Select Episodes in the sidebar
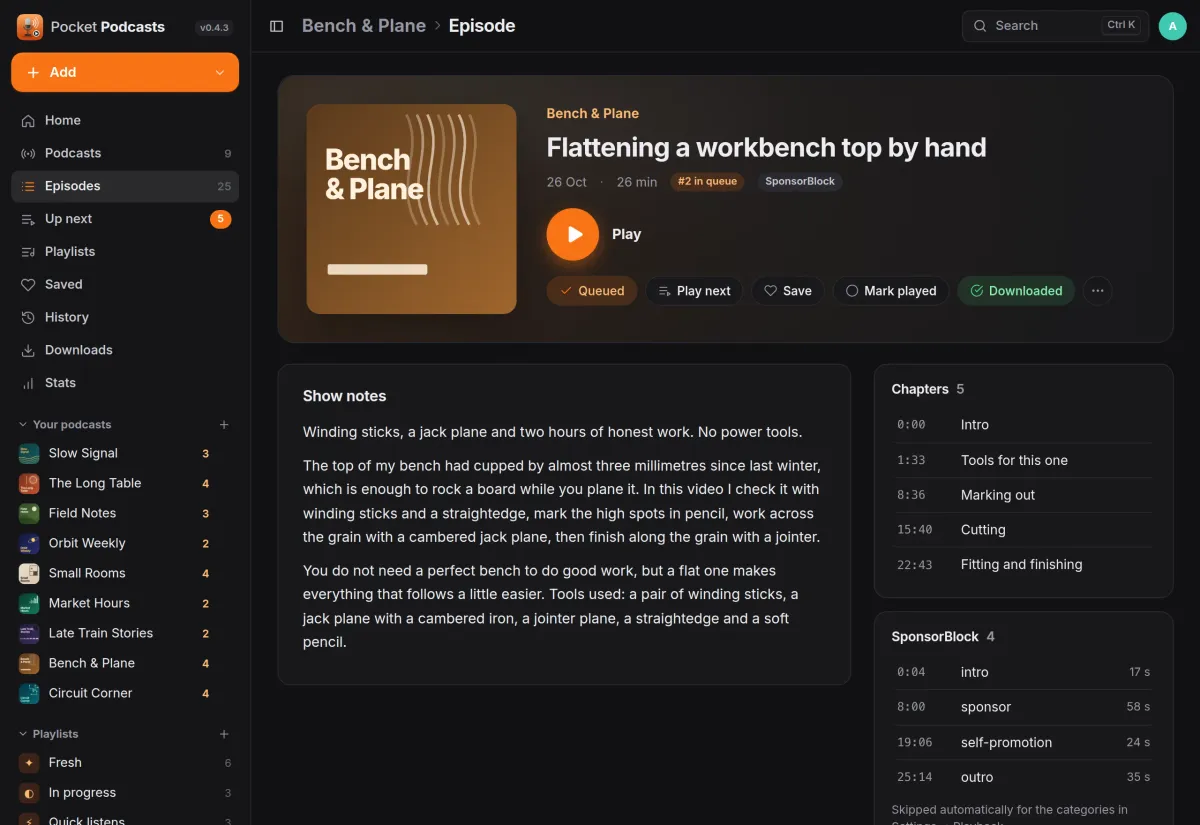1200x825 pixels. pyautogui.click(x=125, y=186)
